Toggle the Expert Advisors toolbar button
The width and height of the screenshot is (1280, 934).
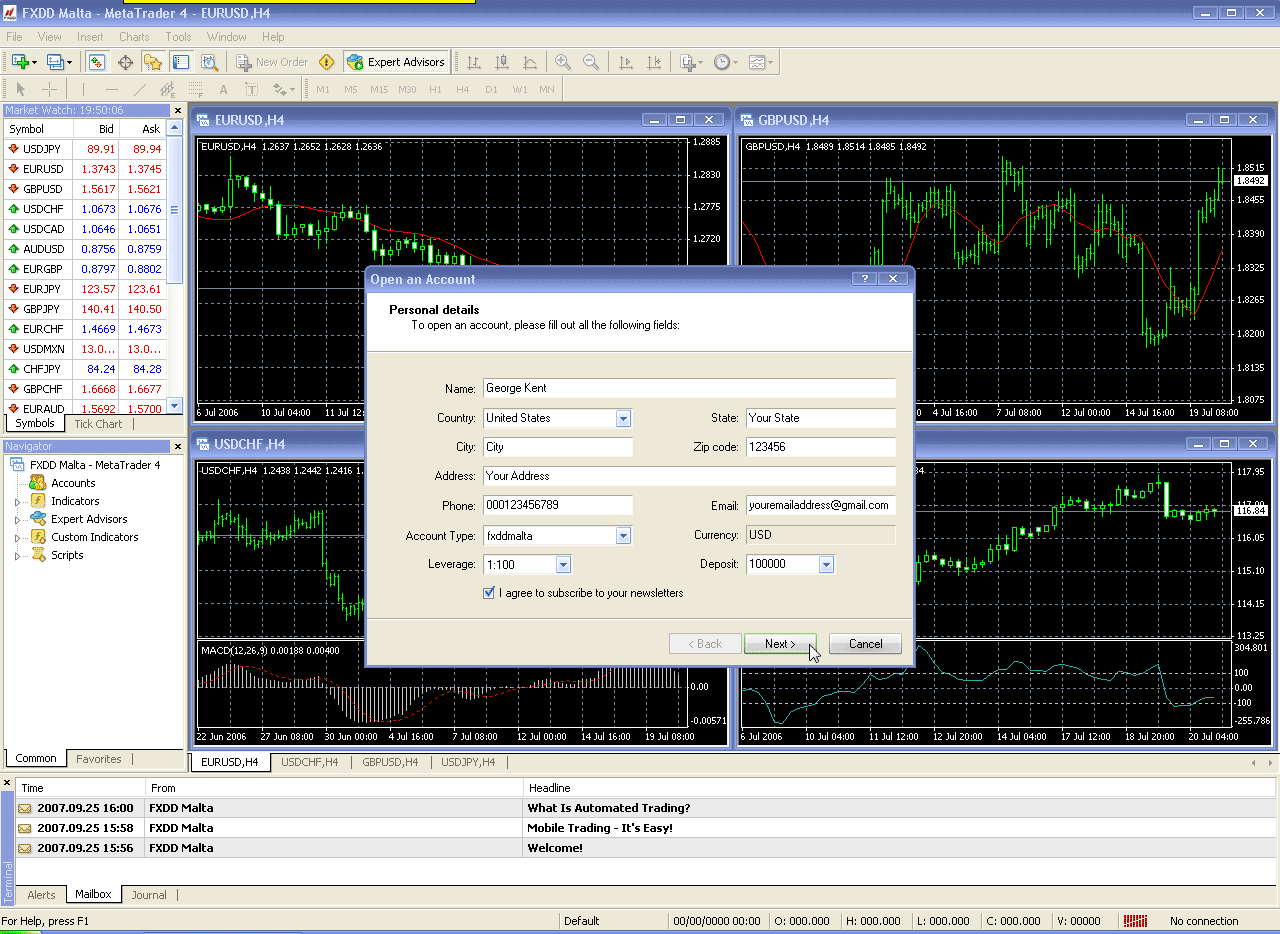[396, 62]
